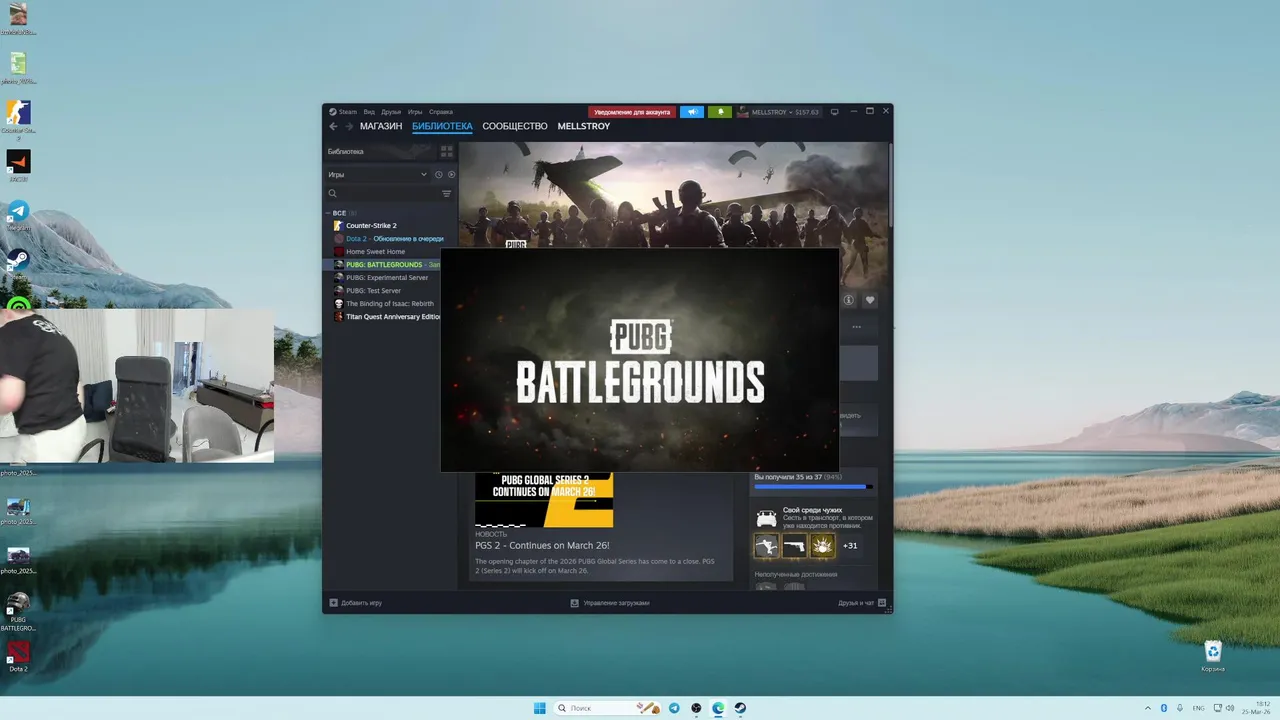Go forward with the Steam forward arrow

point(349,126)
